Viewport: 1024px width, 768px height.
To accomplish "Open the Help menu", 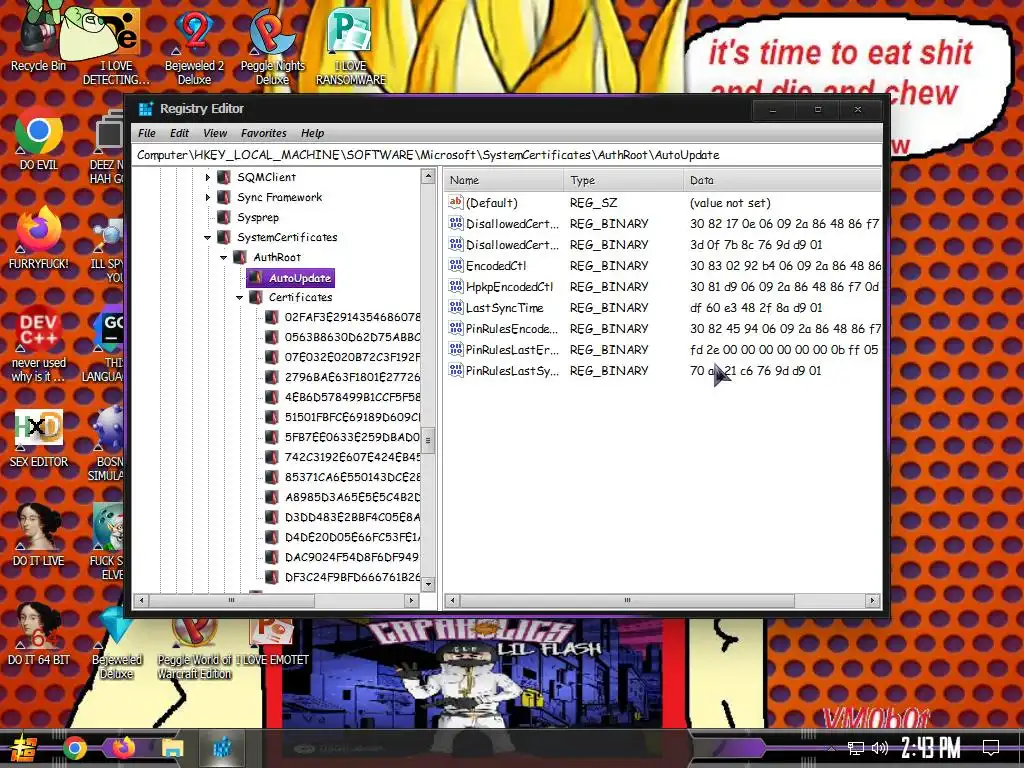I will click(x=313, y=133).
